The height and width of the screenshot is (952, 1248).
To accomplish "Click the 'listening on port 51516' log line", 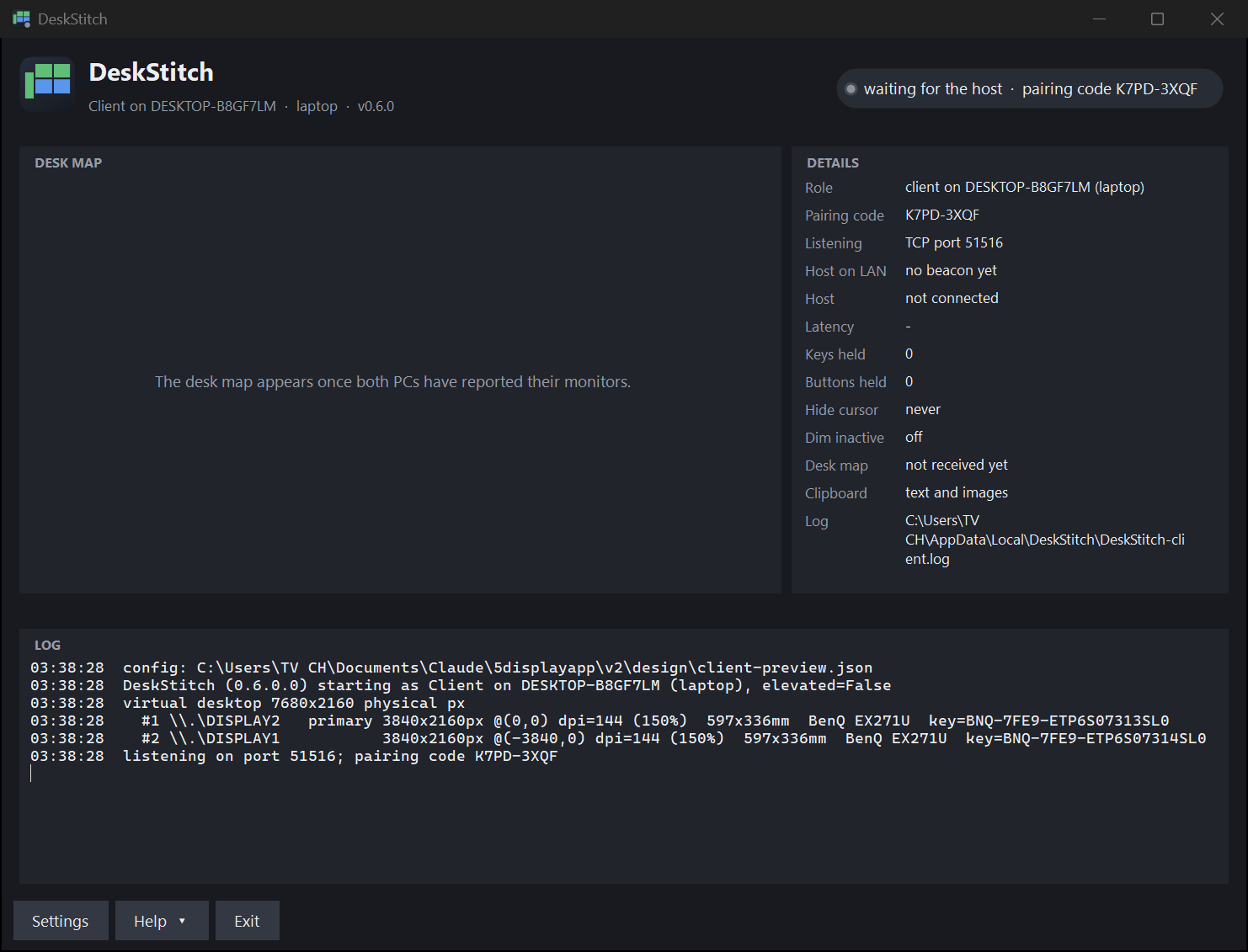I will (294, 756).
